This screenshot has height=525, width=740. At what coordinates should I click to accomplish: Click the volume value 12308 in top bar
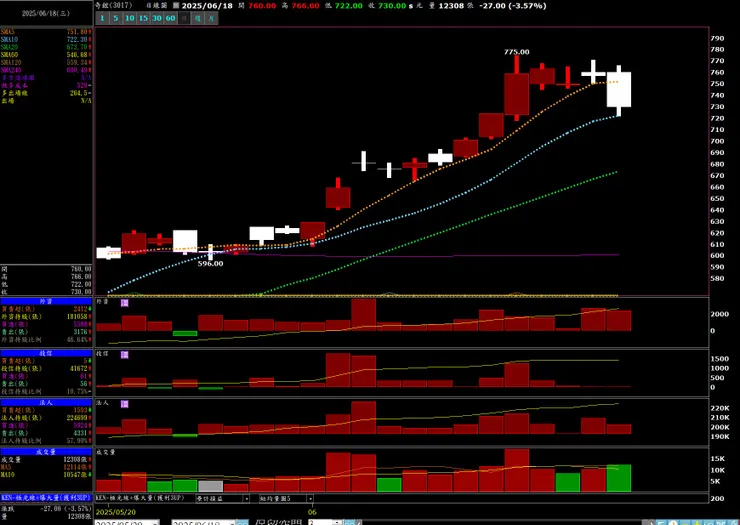451,6
